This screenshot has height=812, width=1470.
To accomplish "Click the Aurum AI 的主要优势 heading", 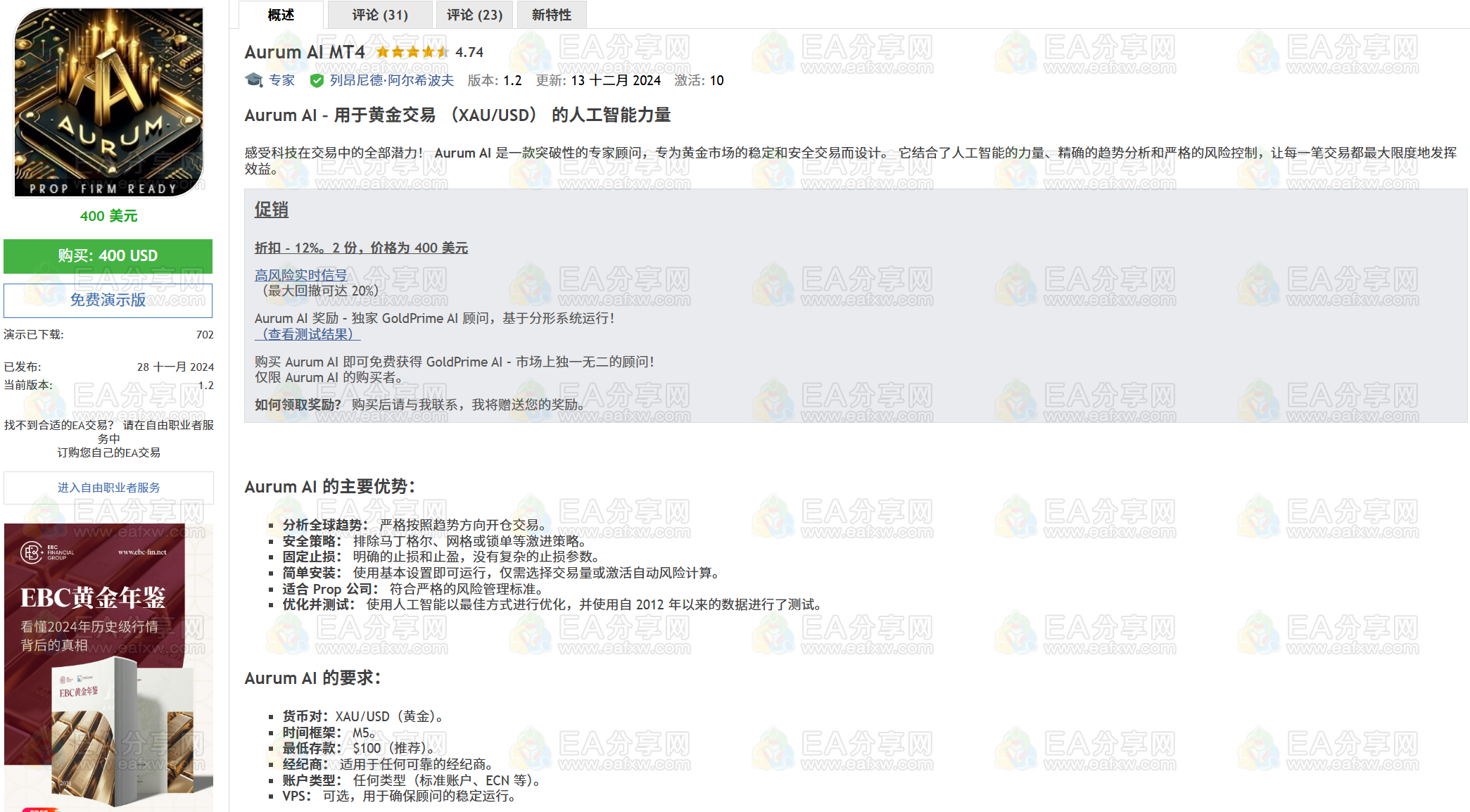I will coord(330,487).
